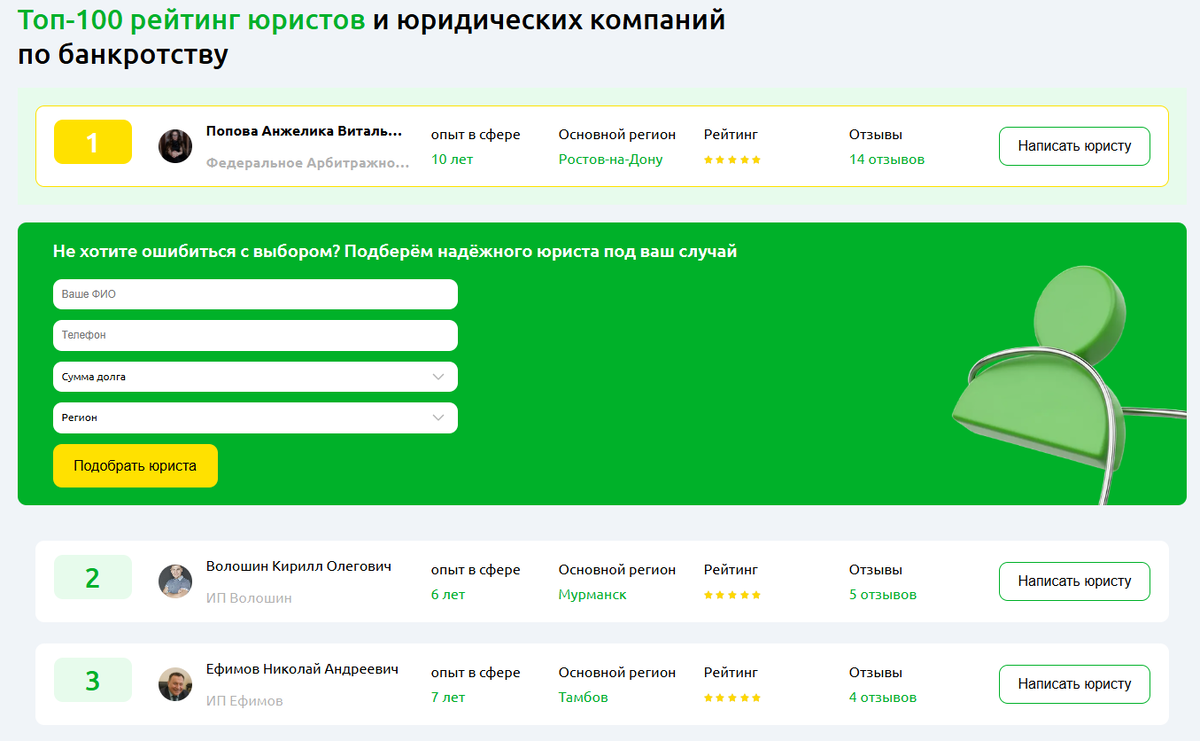1200x741 pixels.
Task: Click rank badge "2" next to Волошин
Action: pos(92,578)
